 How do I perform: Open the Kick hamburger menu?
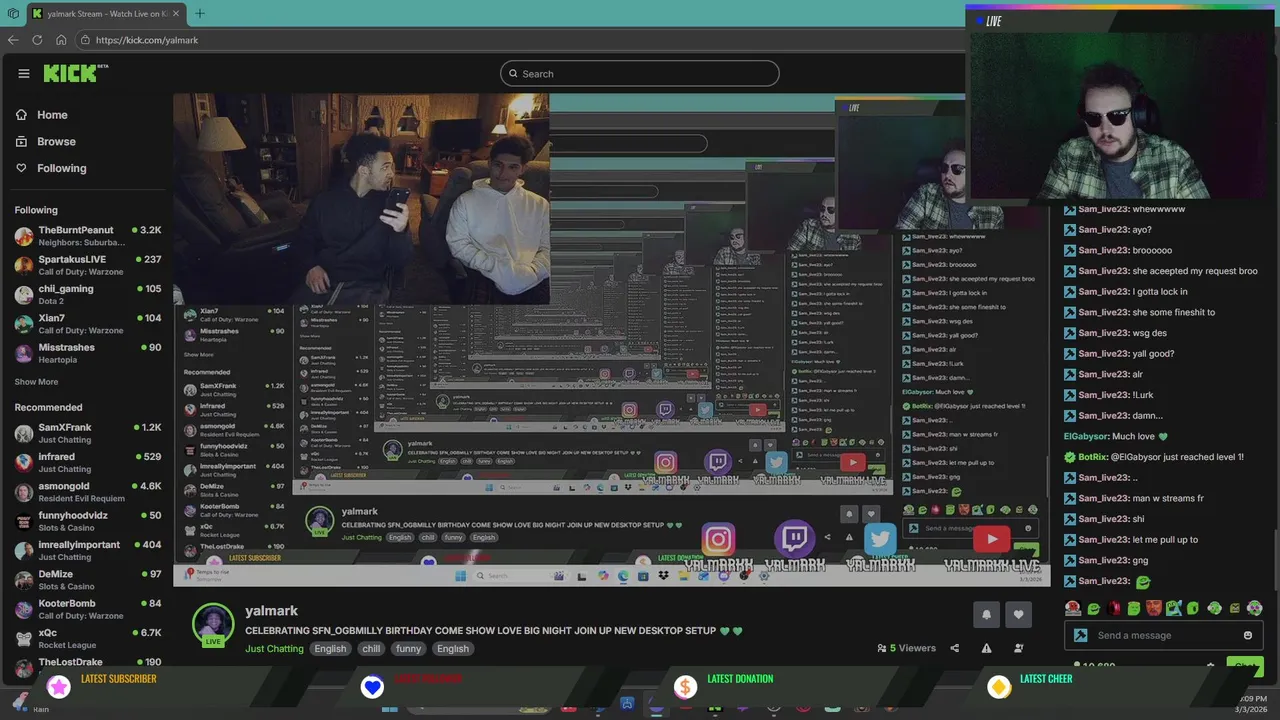[24, 73]
